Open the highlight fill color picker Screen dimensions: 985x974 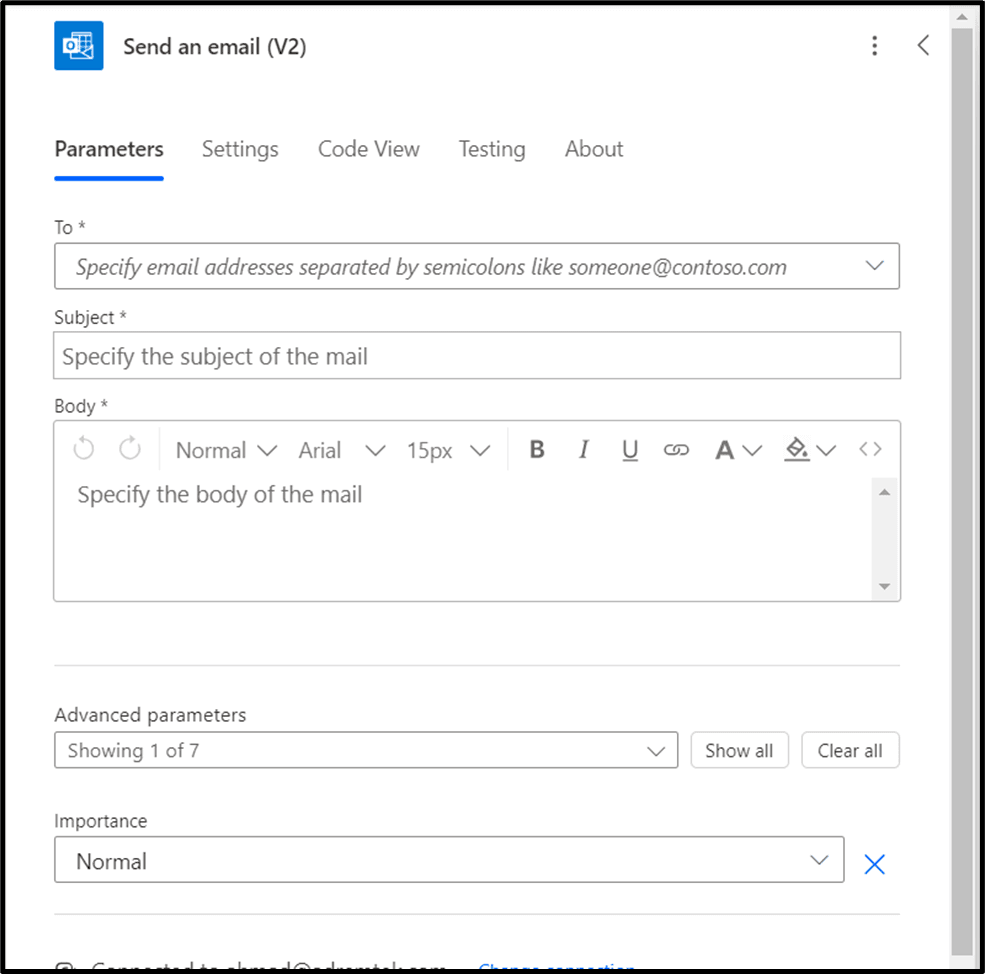coord(810,450)
